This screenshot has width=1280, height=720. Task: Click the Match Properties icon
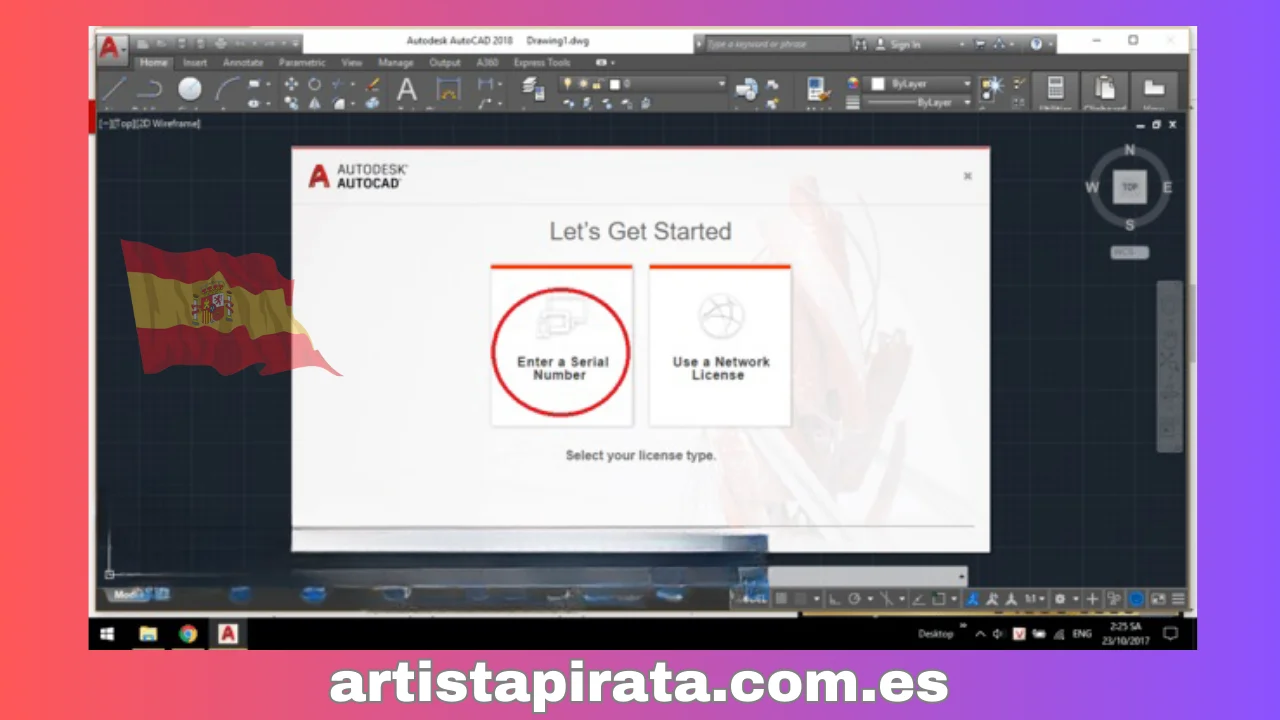click(x=817, y=90)
